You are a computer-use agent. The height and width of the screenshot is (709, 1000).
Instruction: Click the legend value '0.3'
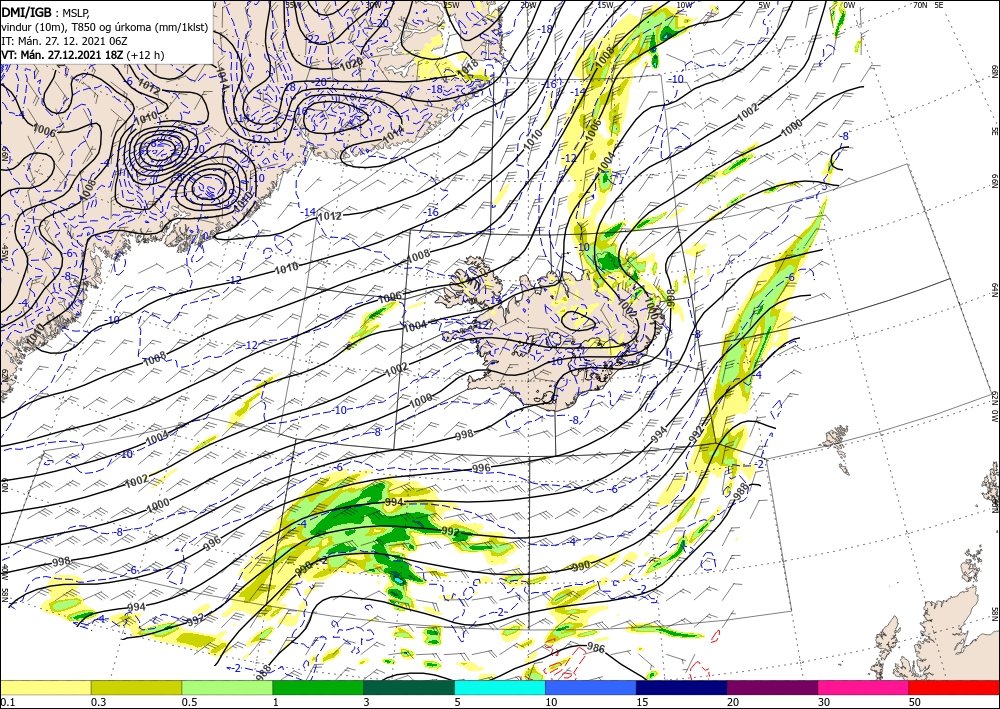[98, 702]
